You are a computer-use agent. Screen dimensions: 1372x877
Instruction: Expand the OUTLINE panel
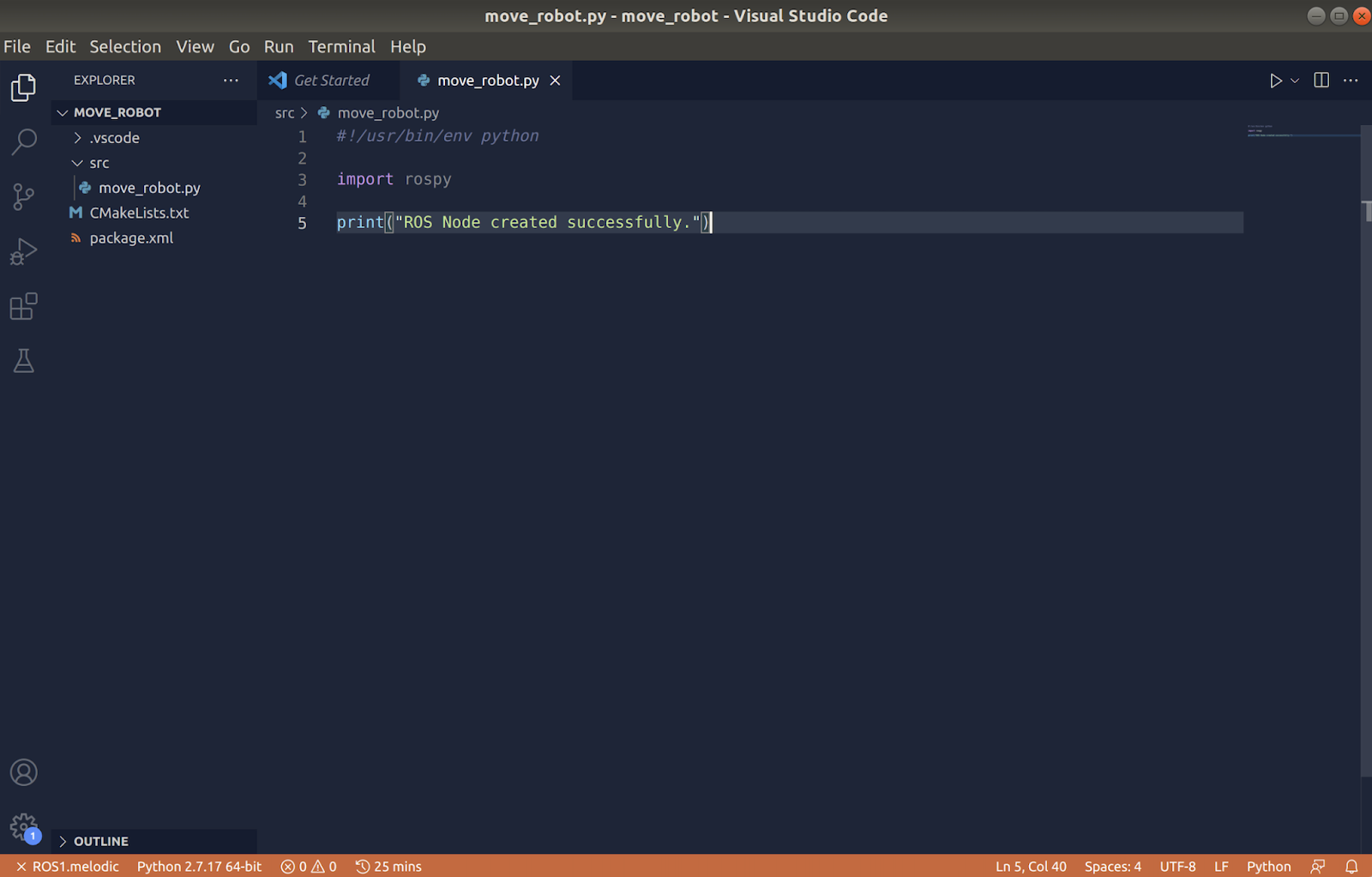(x=154, y=841)
